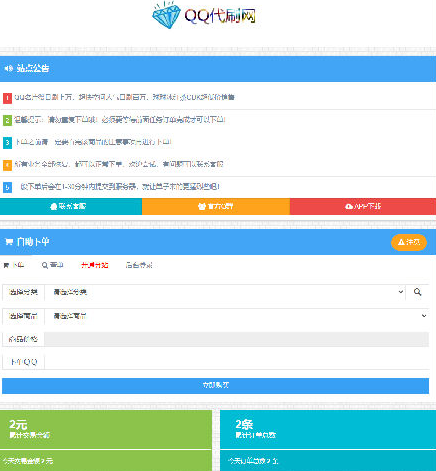Click the QQ代刷网 diamond logo
The image size is (436, 471).
(x=204, y=15)
